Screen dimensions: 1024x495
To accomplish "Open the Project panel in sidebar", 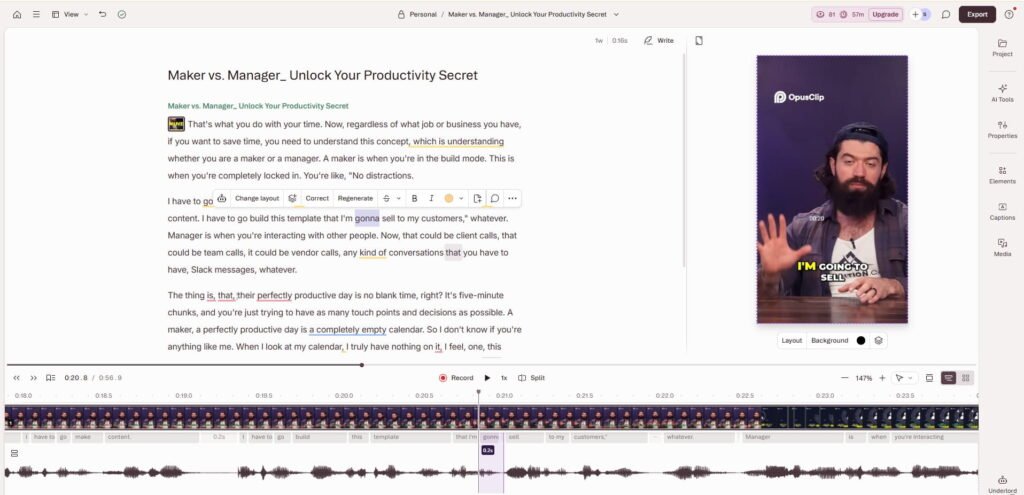I will (1002, 48).
